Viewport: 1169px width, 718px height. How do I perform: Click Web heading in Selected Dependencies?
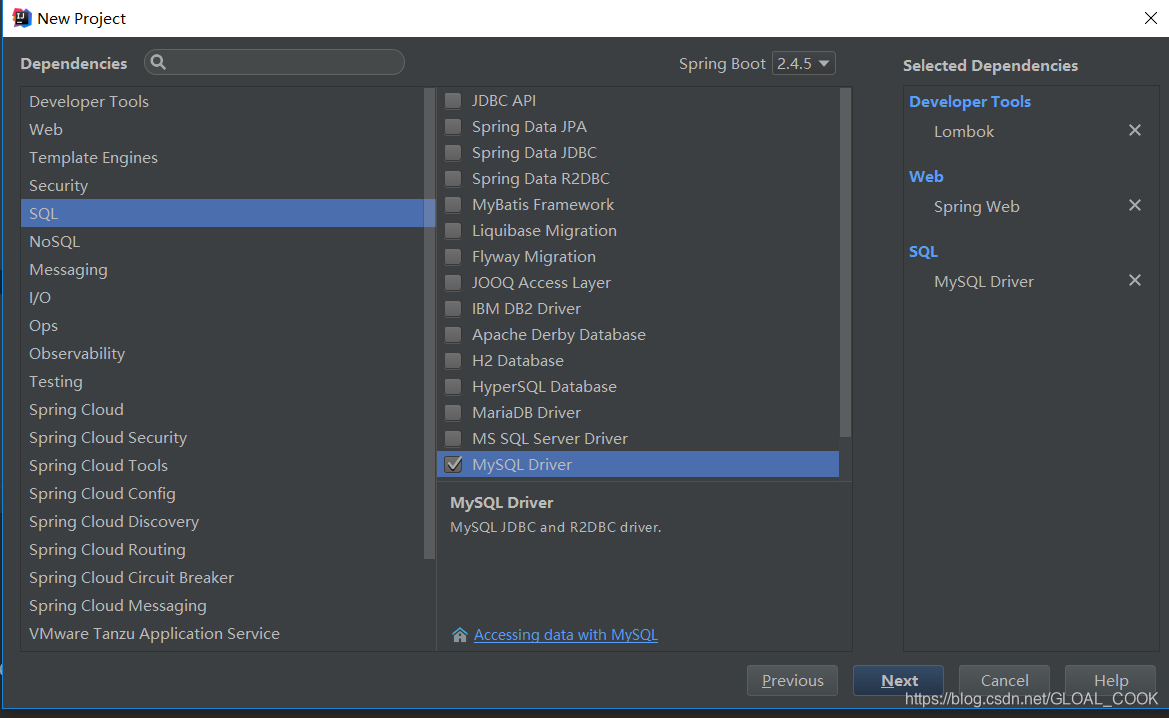pos(926,177)
